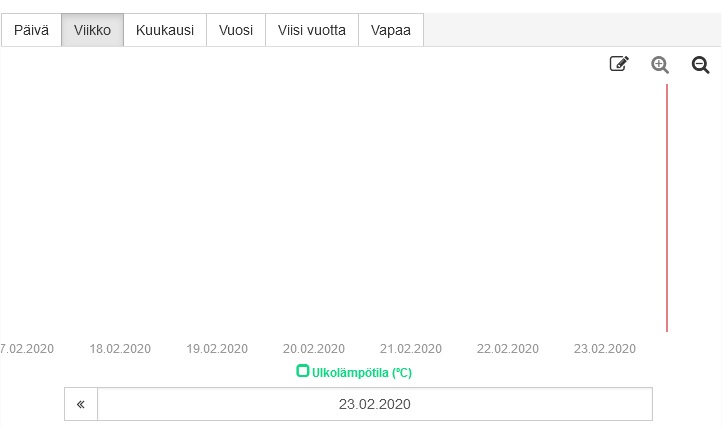Screen dimensions: 722x428
Task: Select the Viikko tab
Action: point(92,30)
